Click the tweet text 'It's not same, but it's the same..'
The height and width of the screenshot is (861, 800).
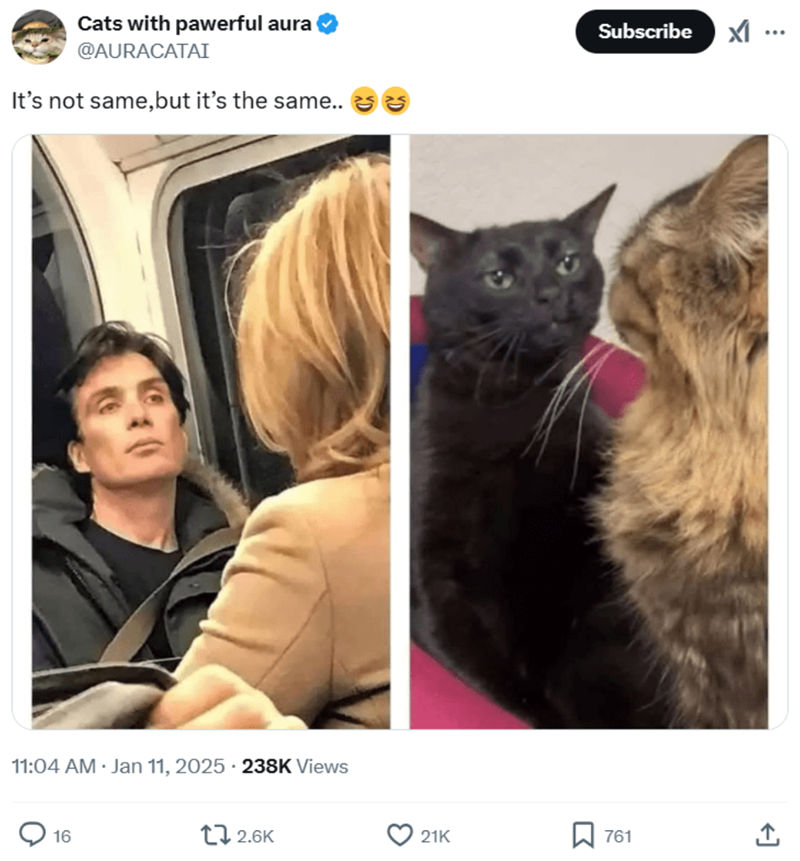point(180,101)
